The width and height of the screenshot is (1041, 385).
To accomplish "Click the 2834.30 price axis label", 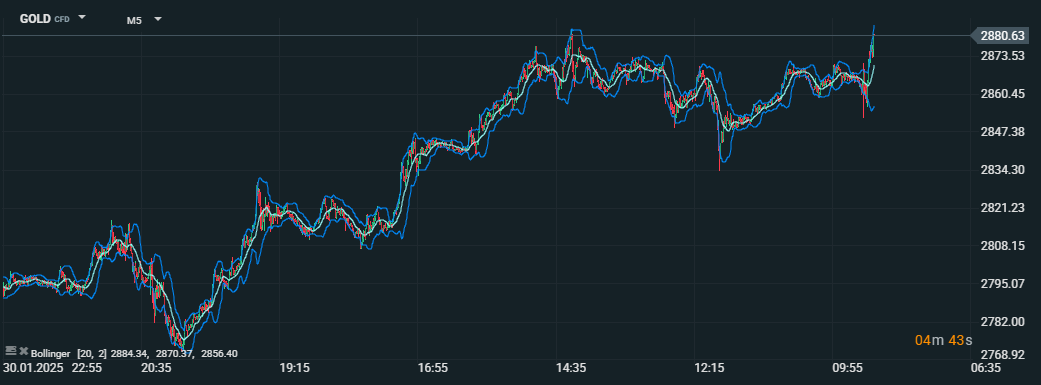I will (x=1002, y=170).
